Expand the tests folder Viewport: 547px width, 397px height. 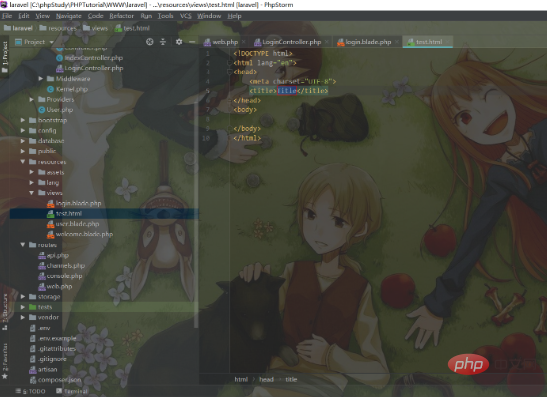coord(23,307)
